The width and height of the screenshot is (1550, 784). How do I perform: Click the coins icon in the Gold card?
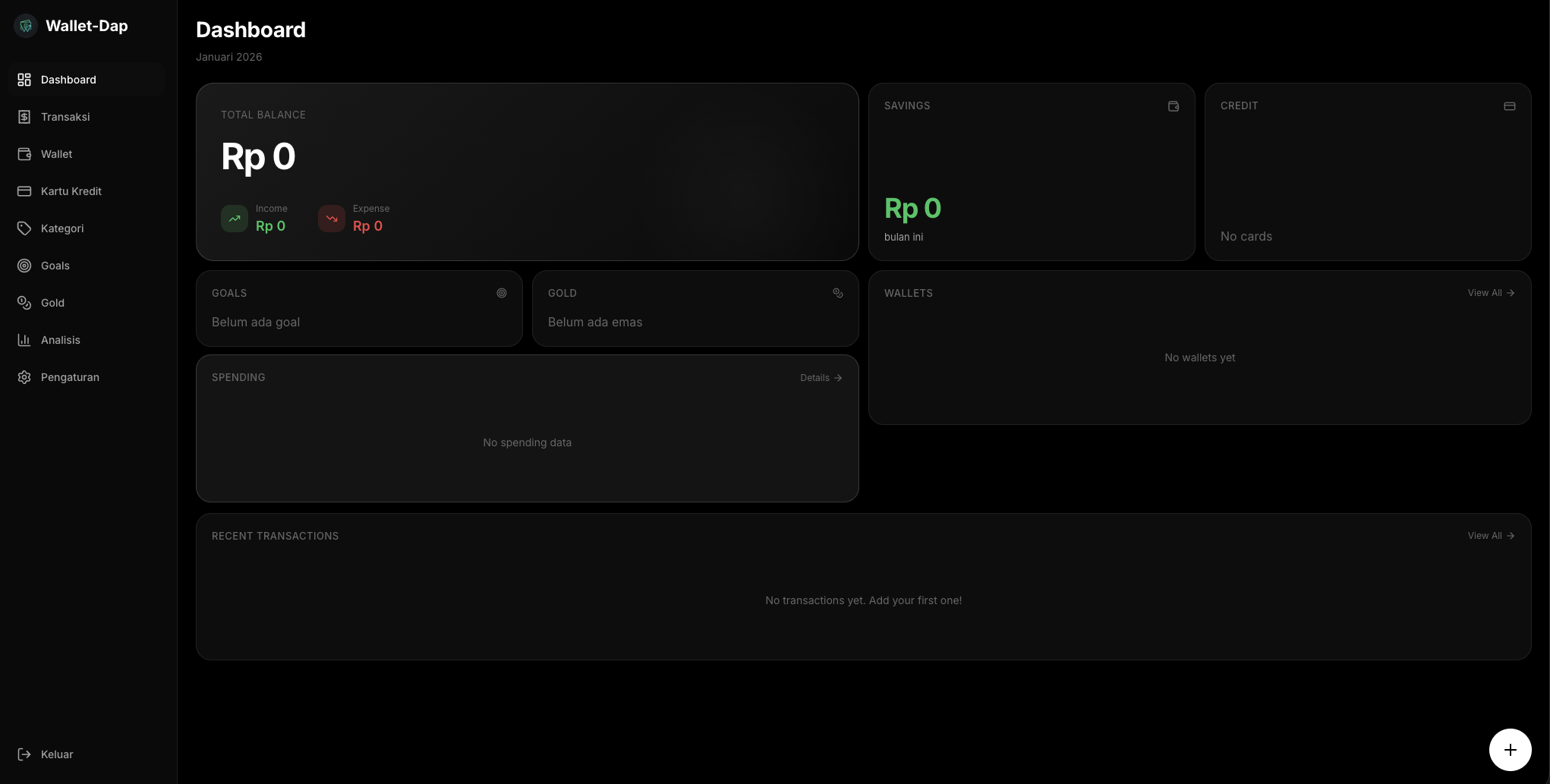838,293
